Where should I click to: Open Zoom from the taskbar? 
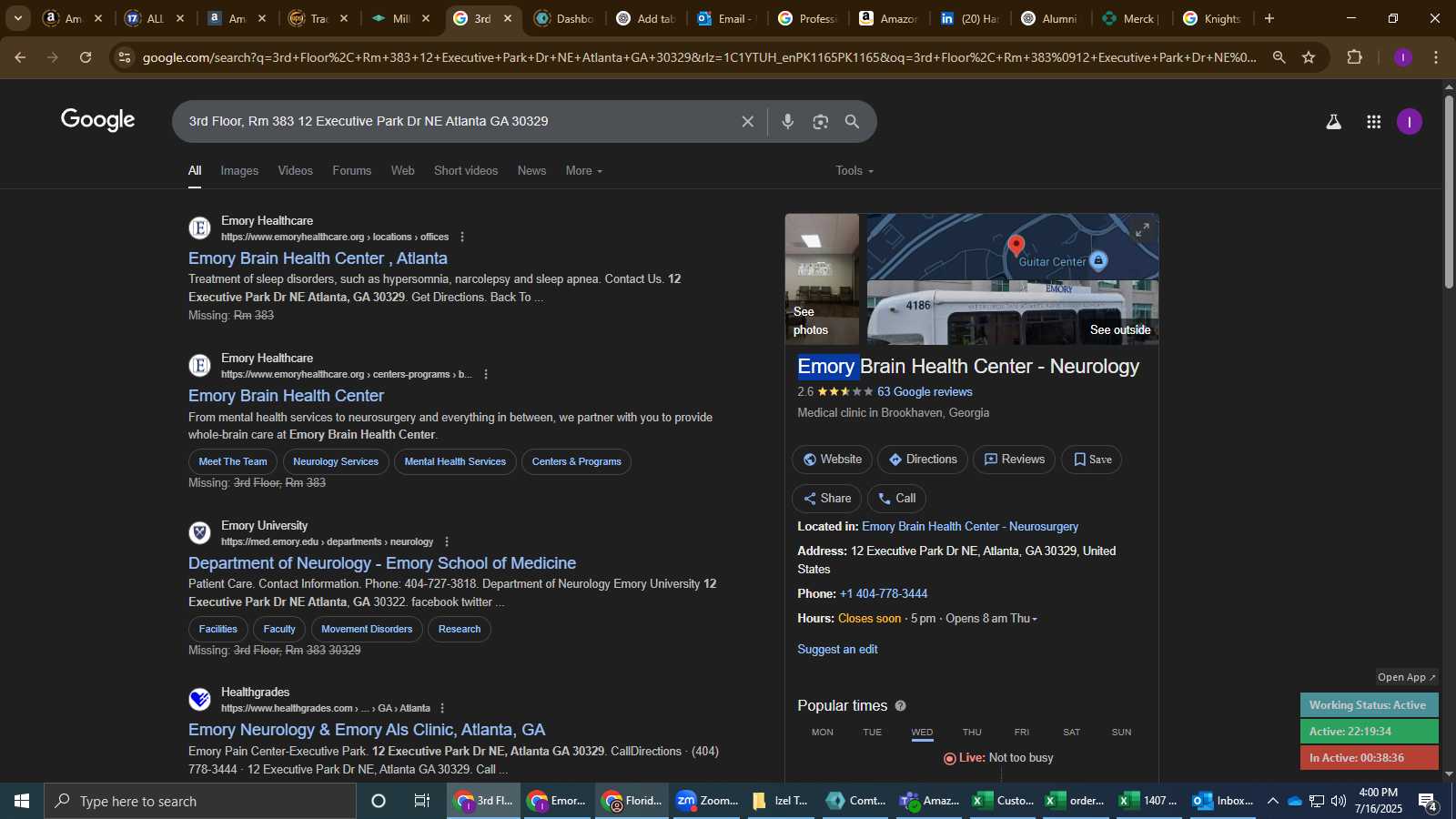(x=707, y=801)
